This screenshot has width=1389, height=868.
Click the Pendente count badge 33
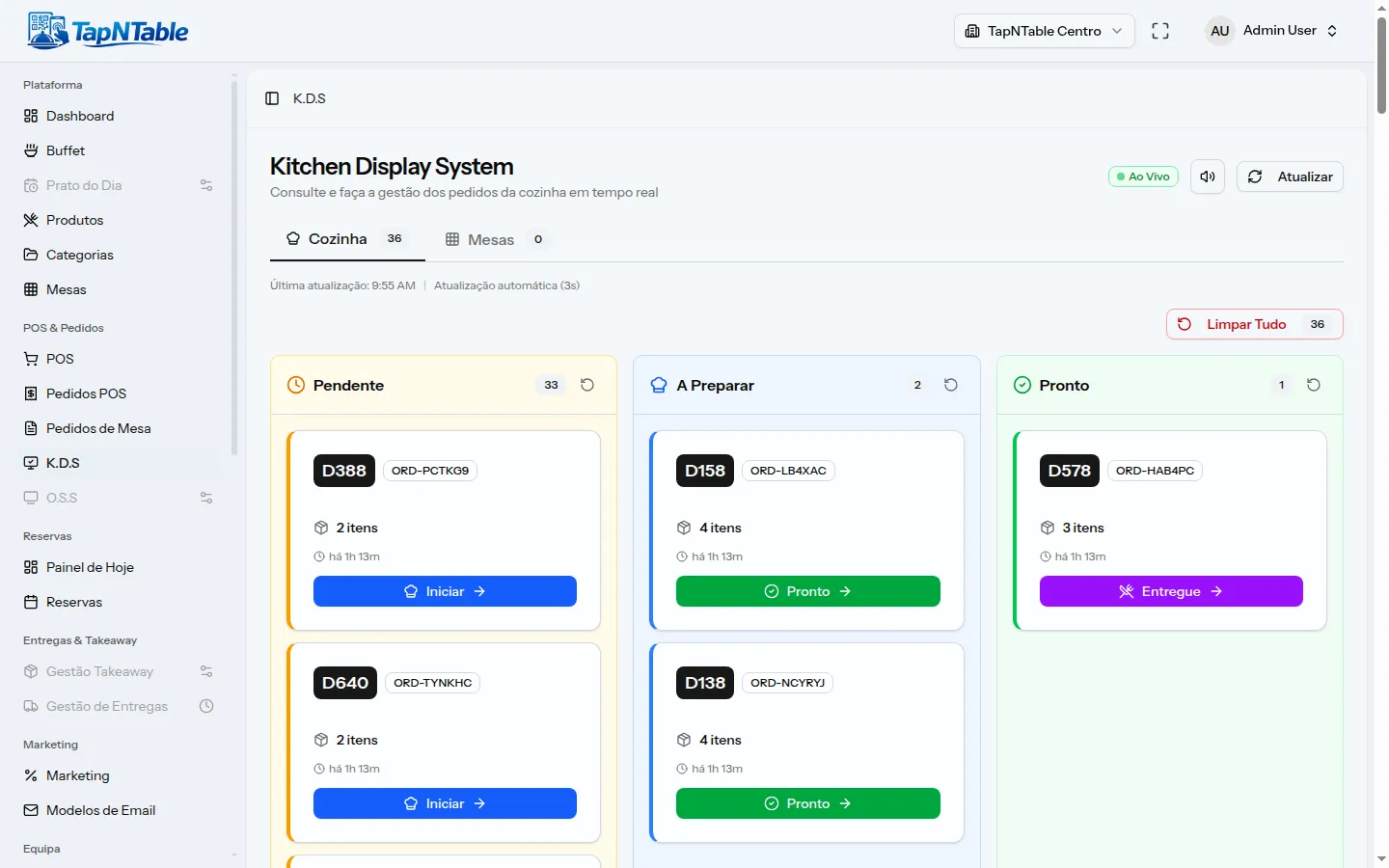[x=551, y=385]
